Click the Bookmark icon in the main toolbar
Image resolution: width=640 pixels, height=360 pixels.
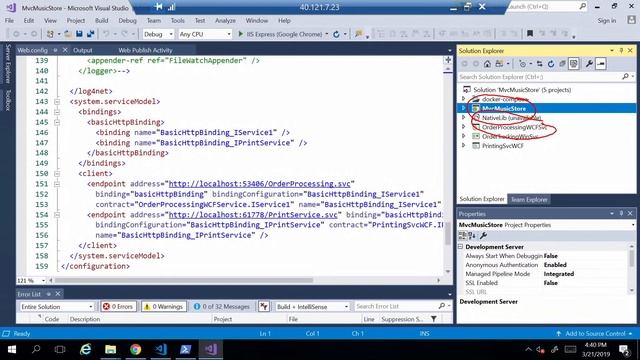point(530,33)
